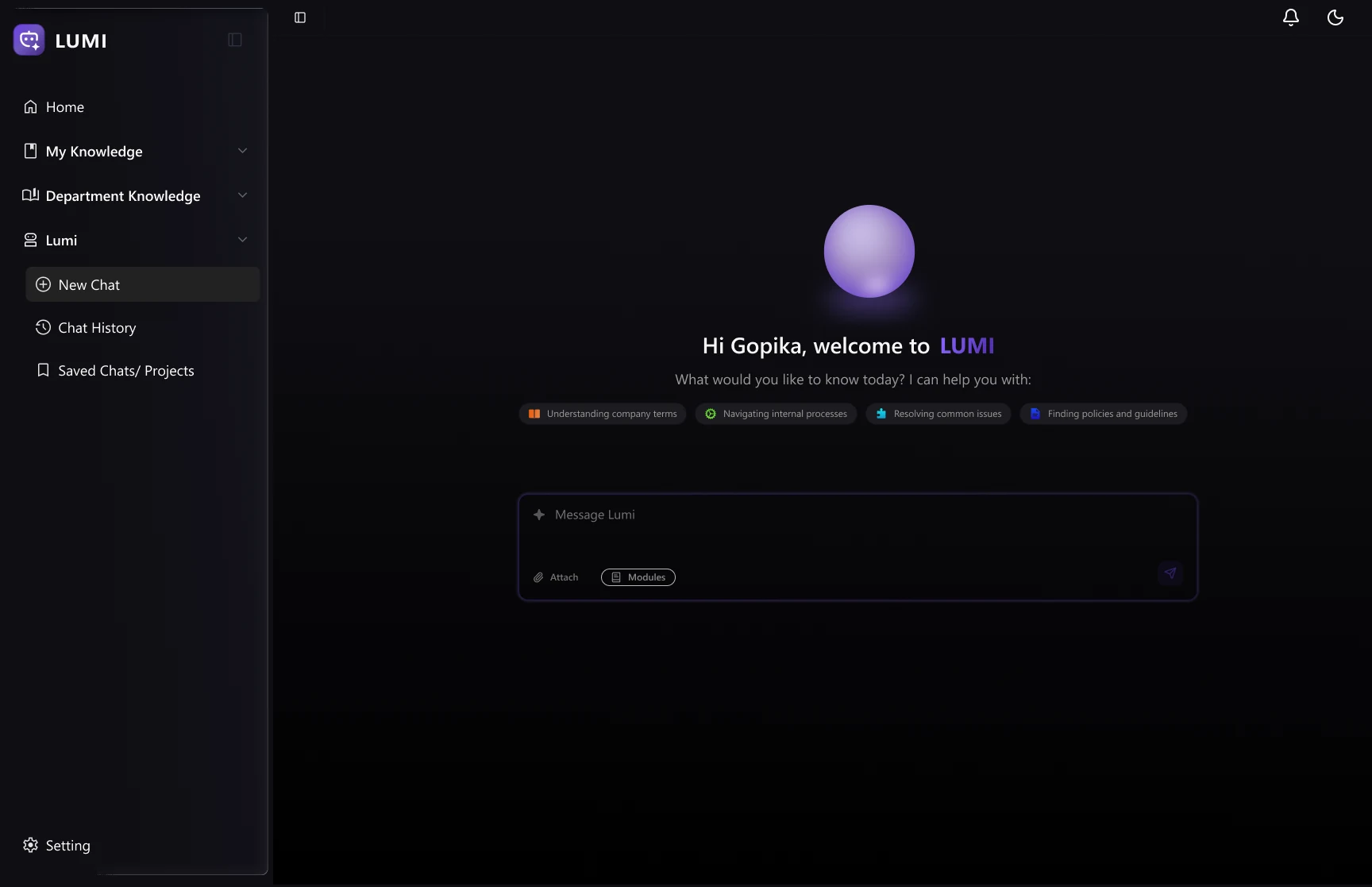Toggle dark mode moon icon
The image size is (1372, 887).
tap(1335, 17)
